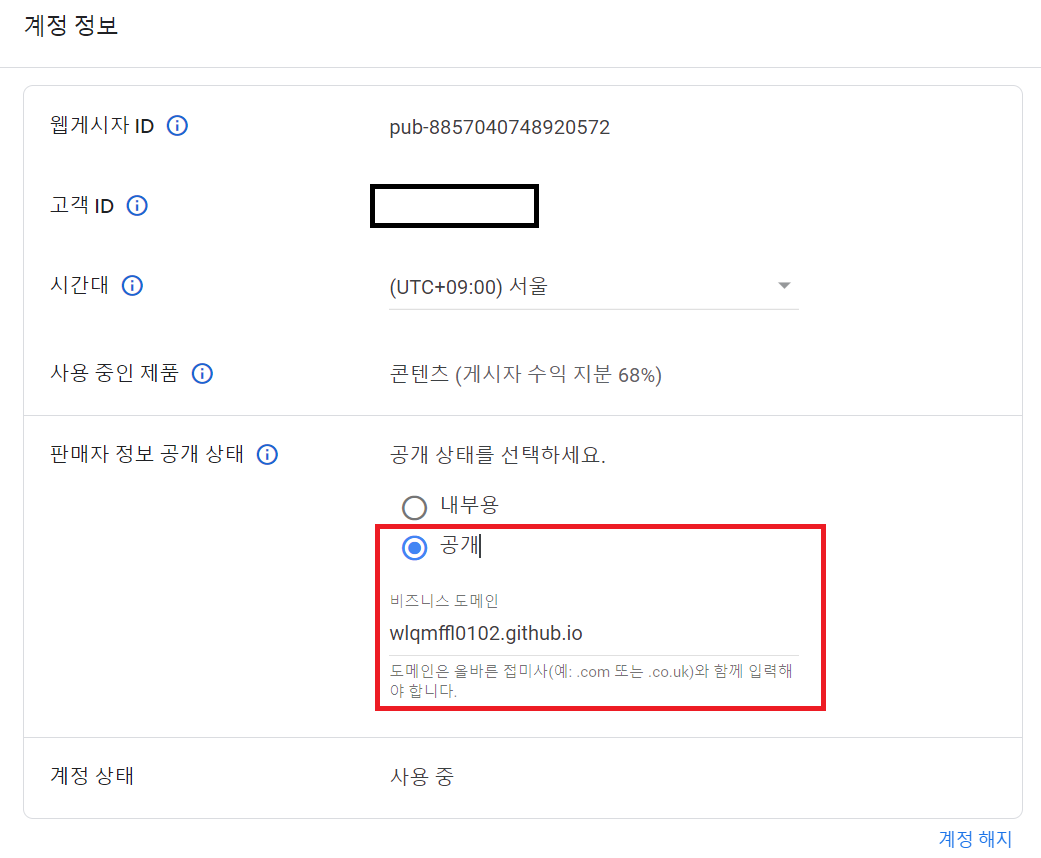Click the publisher ID pub-8857040748920572

point(499,127)
